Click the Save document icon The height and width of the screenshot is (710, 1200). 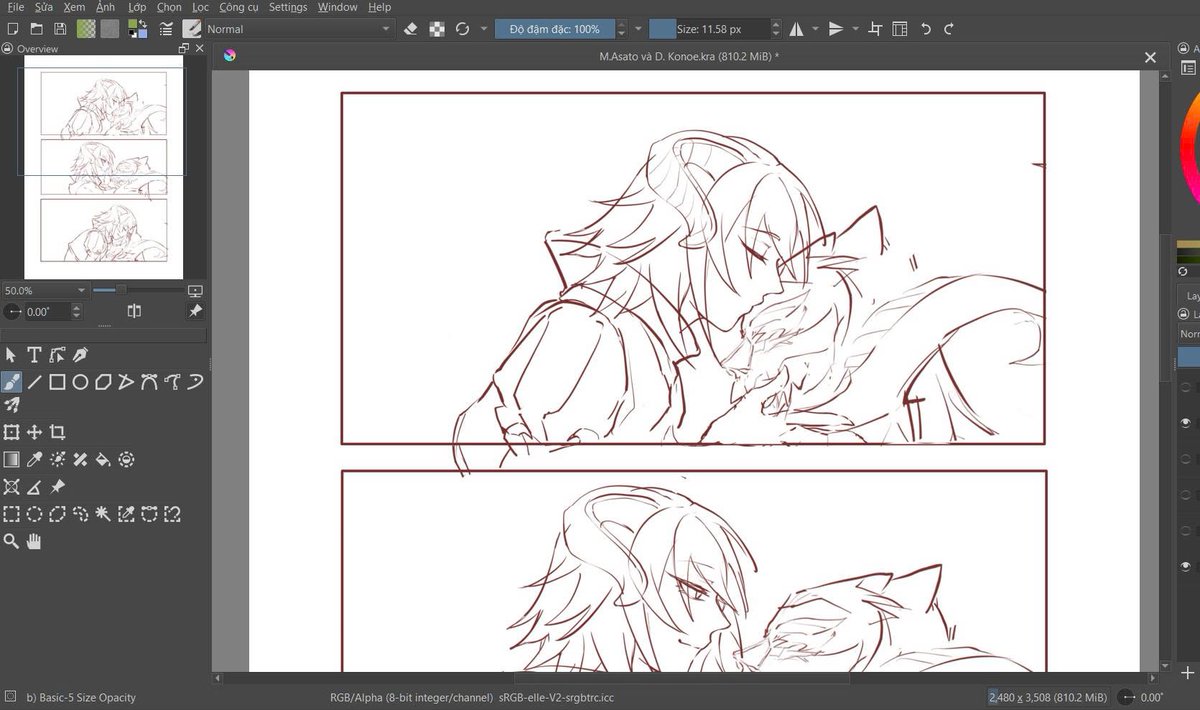[x=60, y=29]
